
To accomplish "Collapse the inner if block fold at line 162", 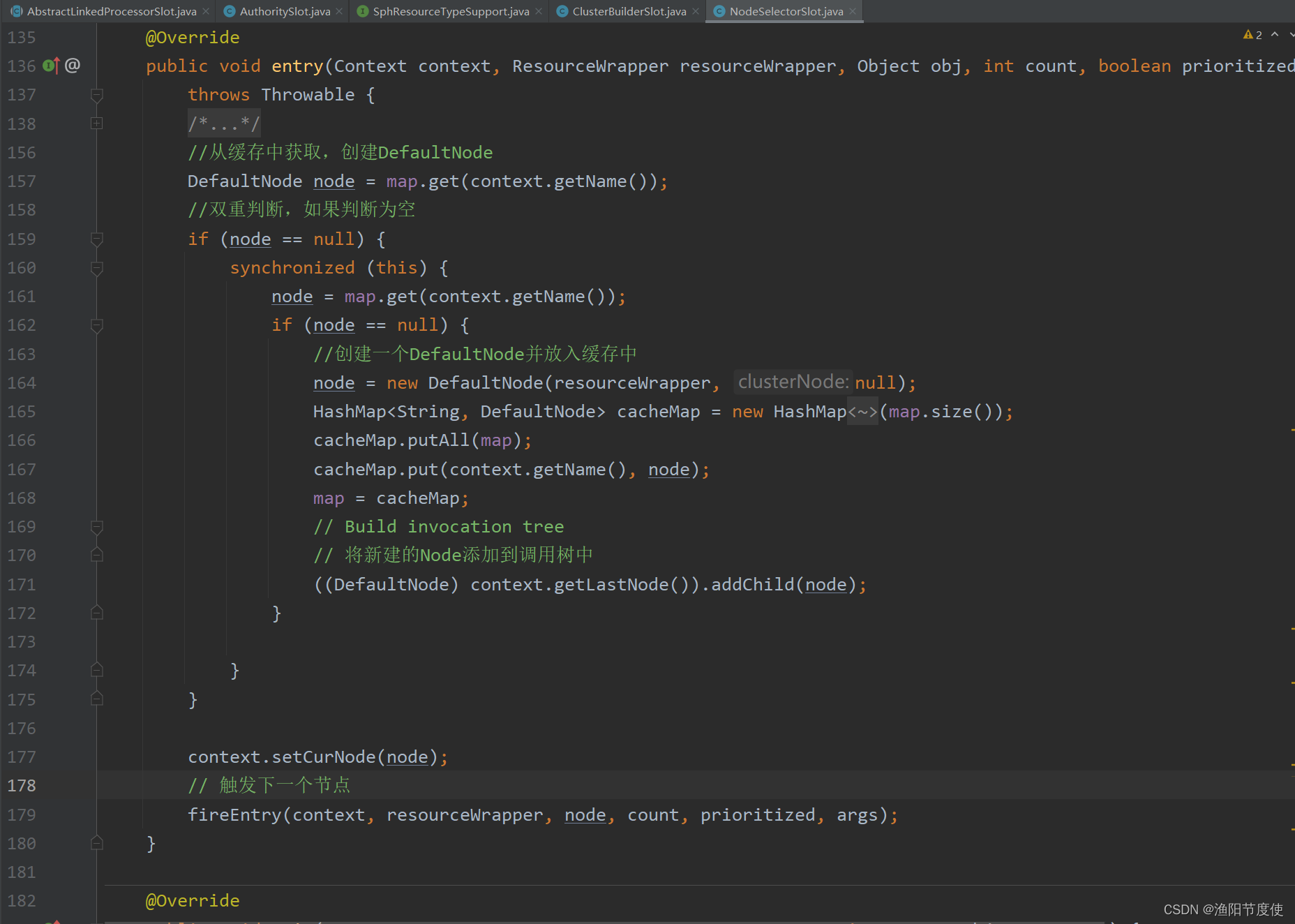I will click(97, 325).
